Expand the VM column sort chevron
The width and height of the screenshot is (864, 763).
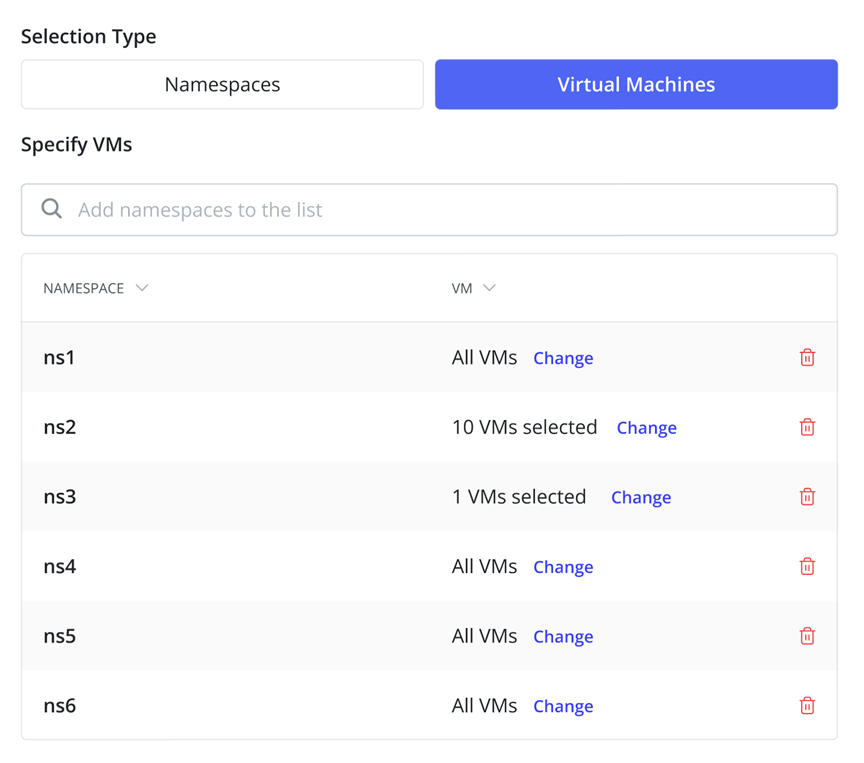pos(489,288)
